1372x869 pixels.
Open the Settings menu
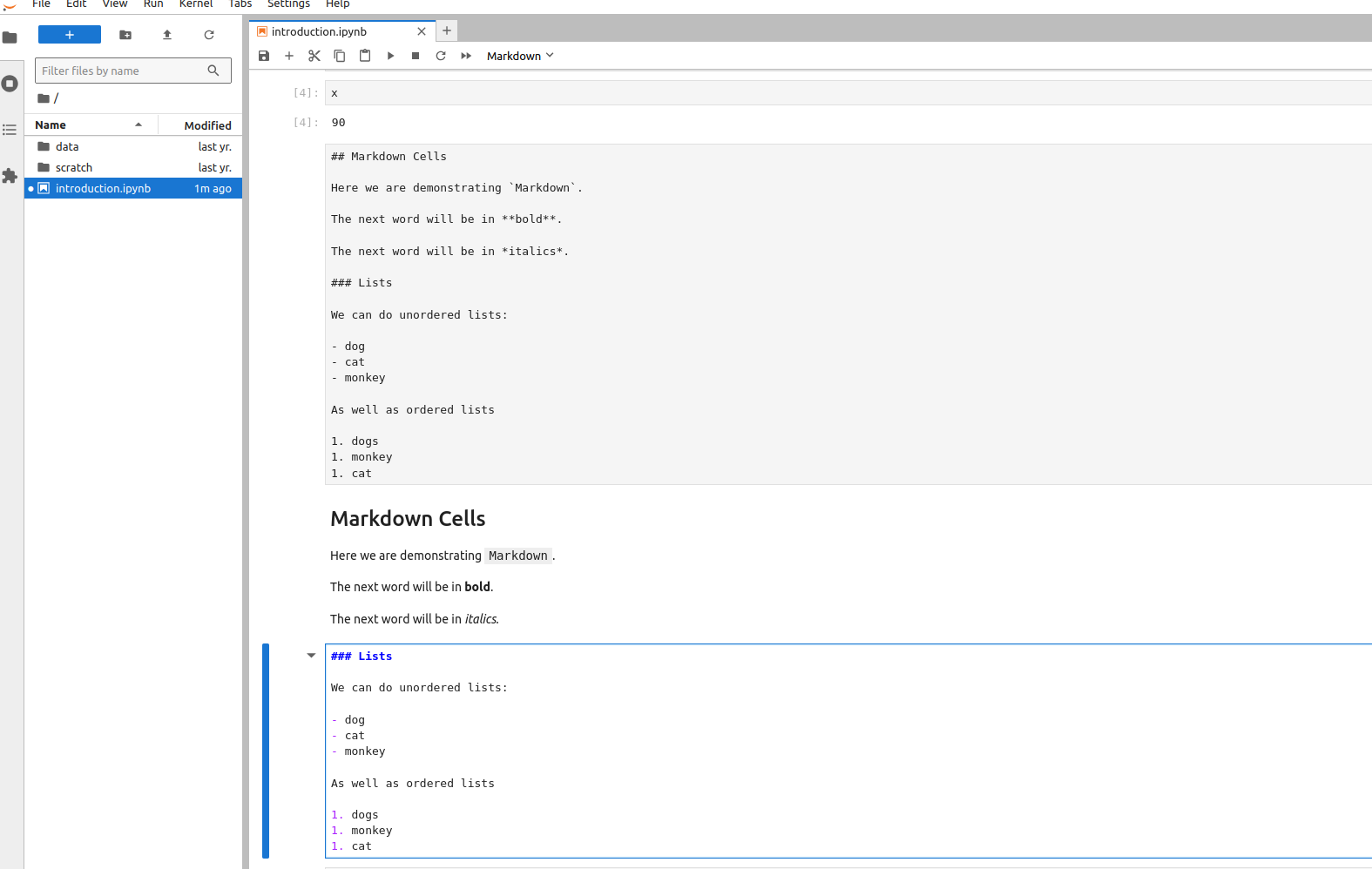point(288,4)
